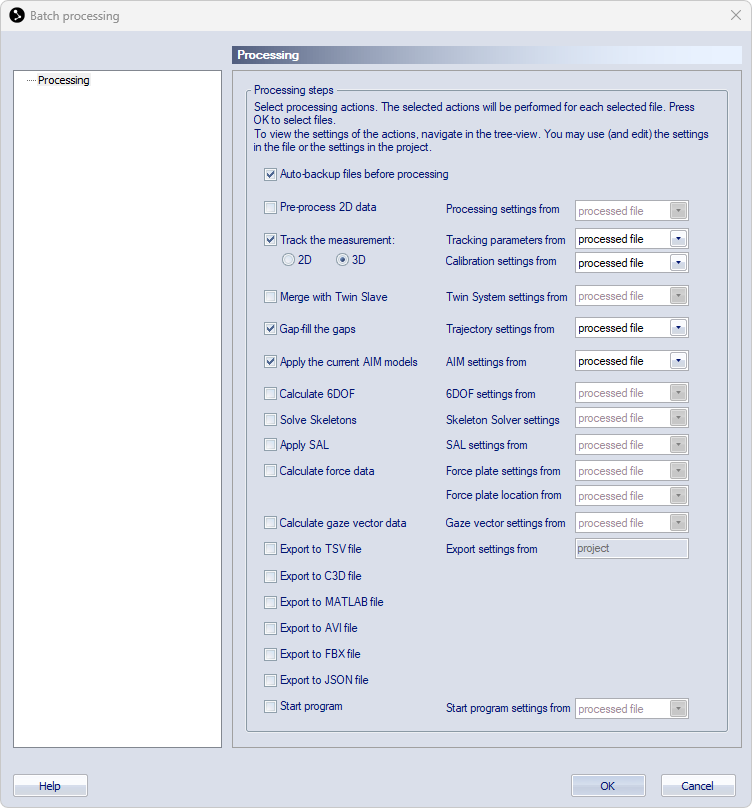Select the 3D tracking radio button
The width and height of the screenshot is (752, 808).
[342, 260]
